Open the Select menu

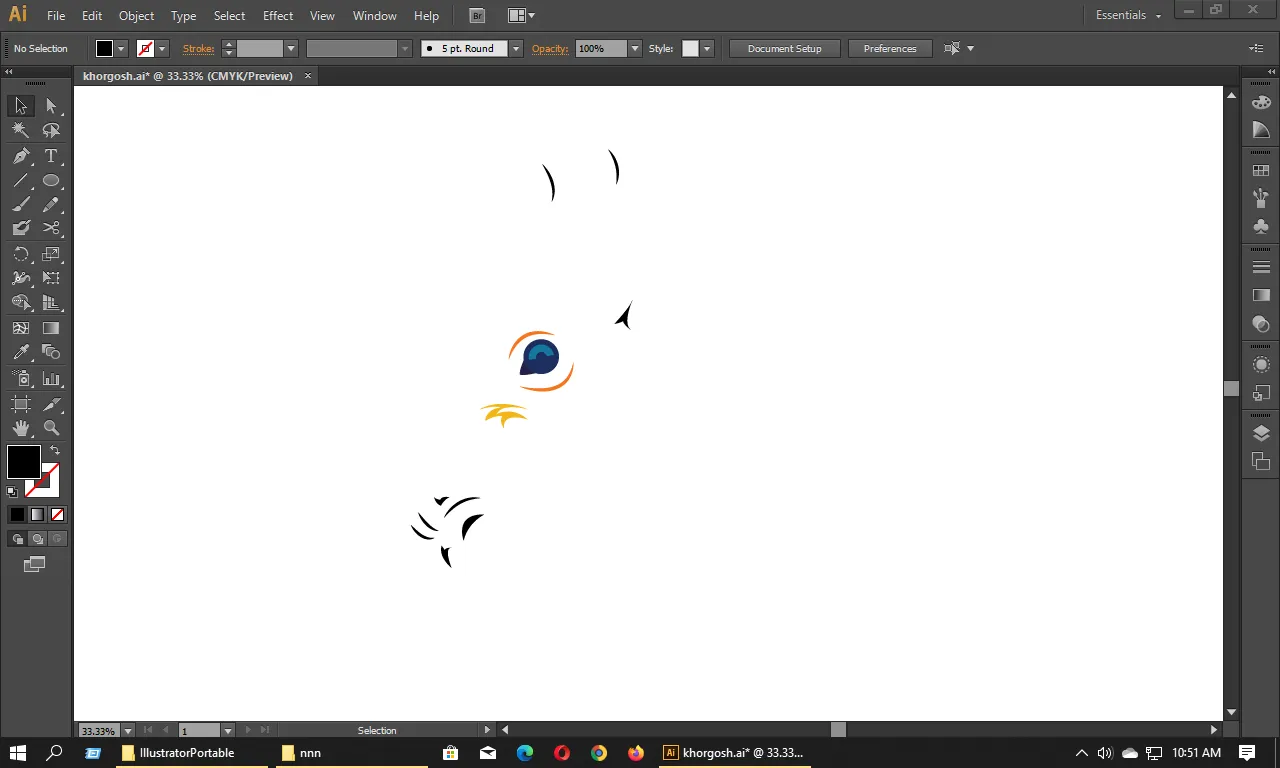[x=229, y=16]
